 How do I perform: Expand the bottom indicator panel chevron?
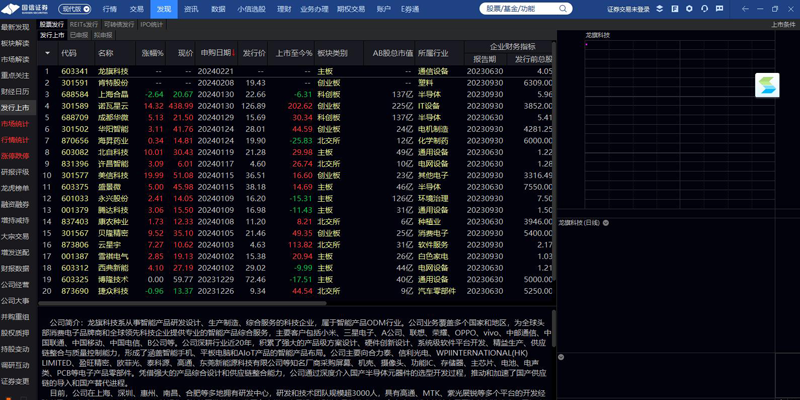[x=561, y=357]
